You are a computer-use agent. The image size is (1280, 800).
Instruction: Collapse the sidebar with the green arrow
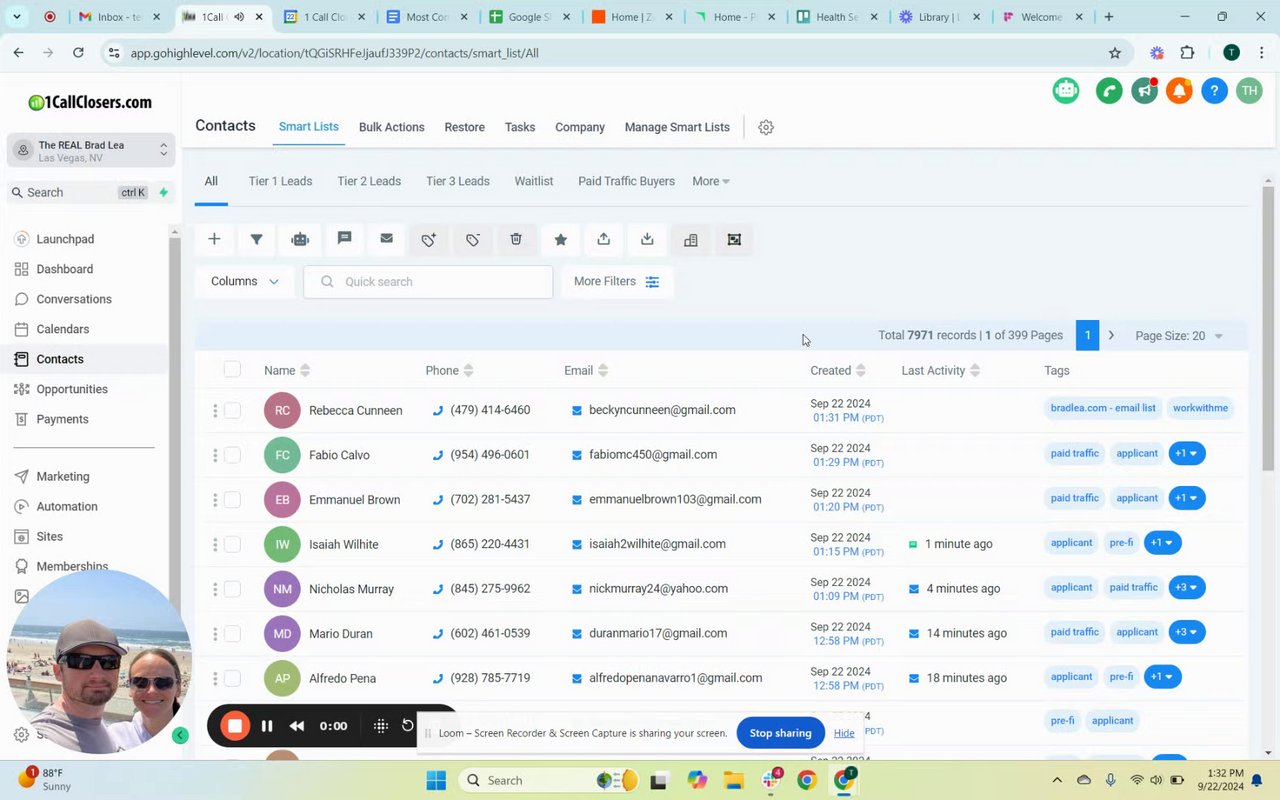pos(180,735)
